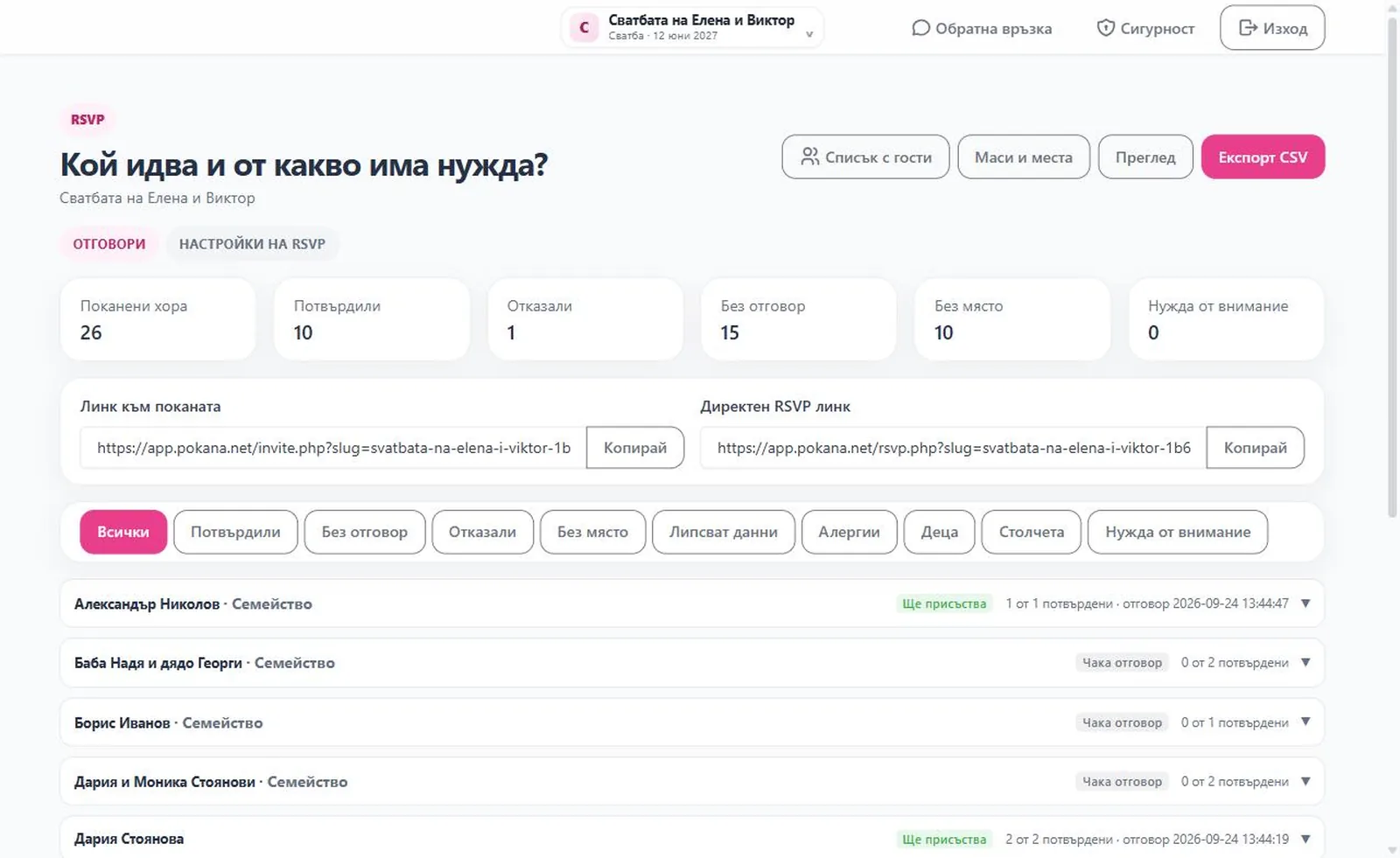Filter by Деца
The image size is (1400, 858).
(940, 532)
